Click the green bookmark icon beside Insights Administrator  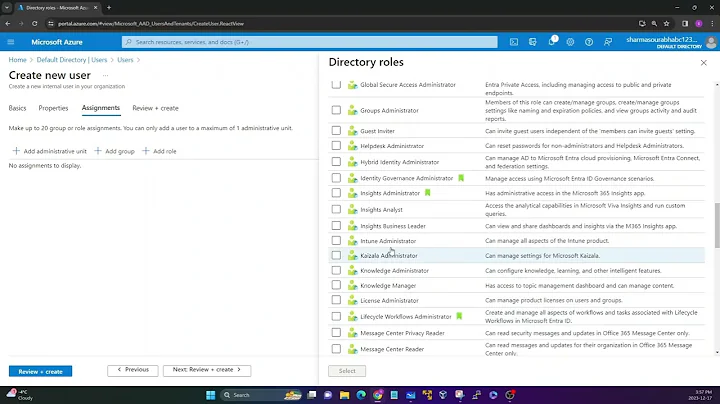pos(428,193)
